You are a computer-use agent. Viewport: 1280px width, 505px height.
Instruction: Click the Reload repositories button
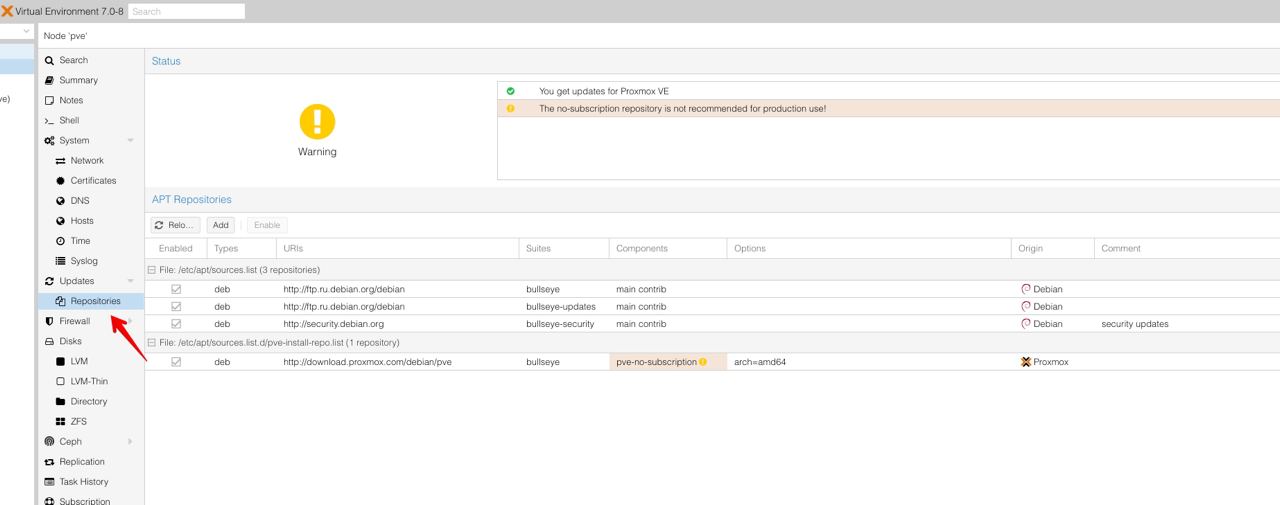pyautogui.click(x=176, y=225)
